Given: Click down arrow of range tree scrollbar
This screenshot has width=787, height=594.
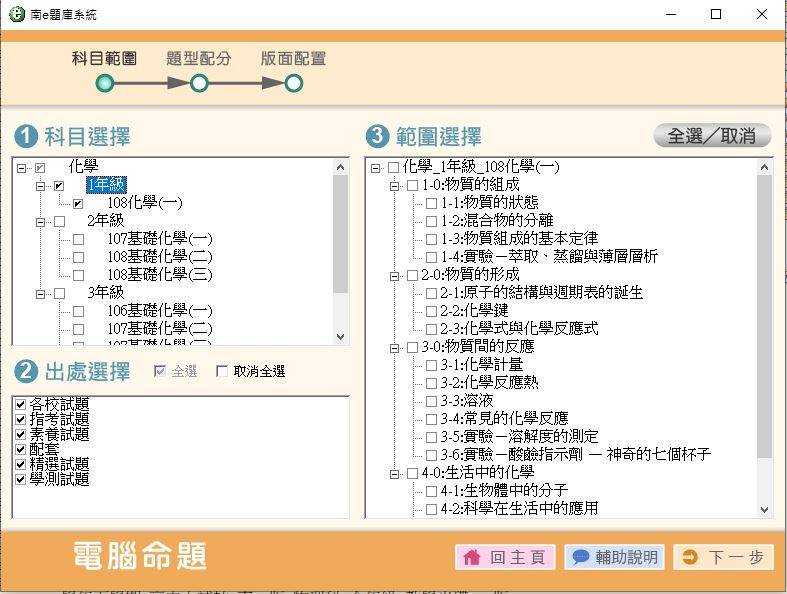Looking at the screenshot, I should tap(764, 510).
